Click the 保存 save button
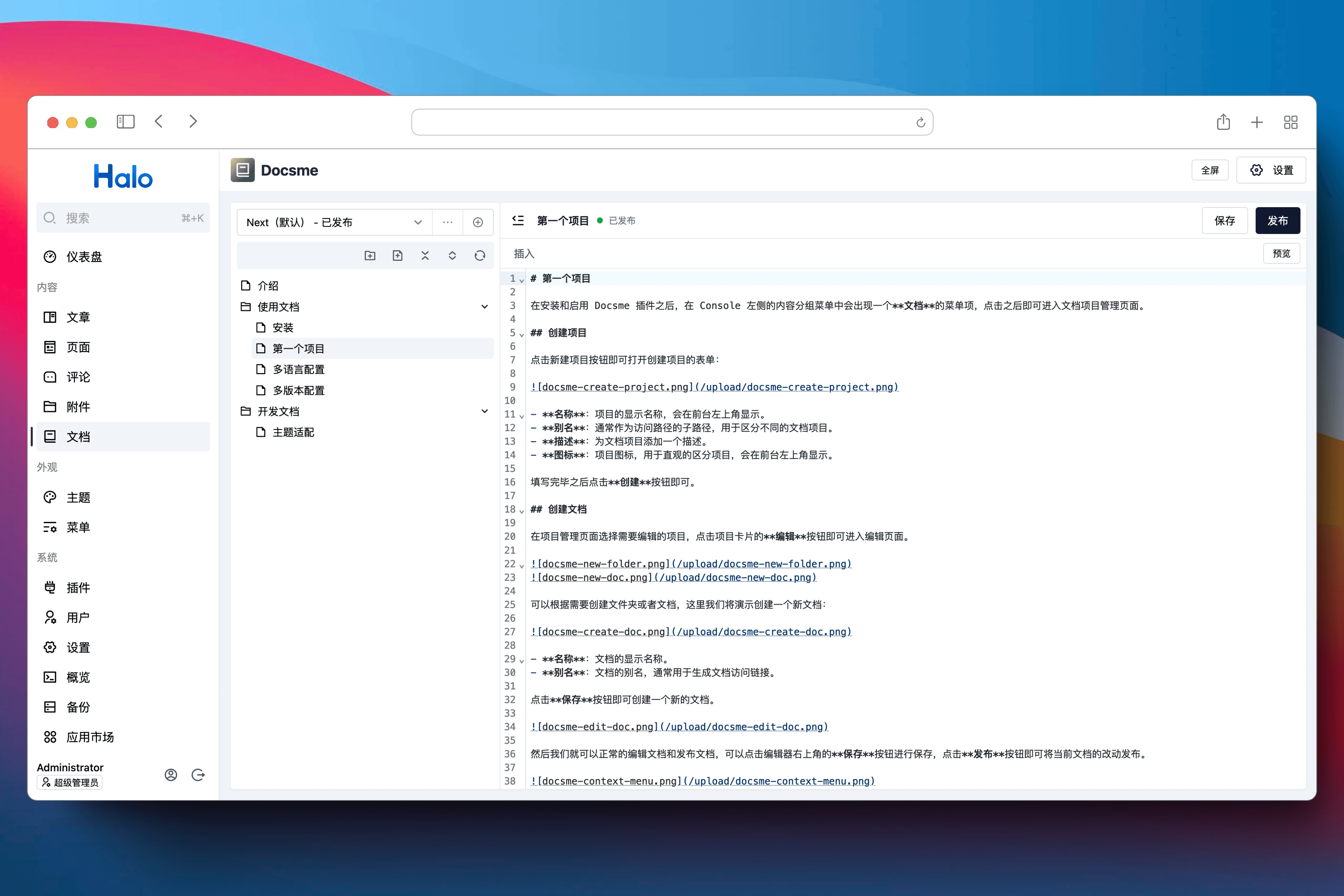 click(x=1225, y=220)
